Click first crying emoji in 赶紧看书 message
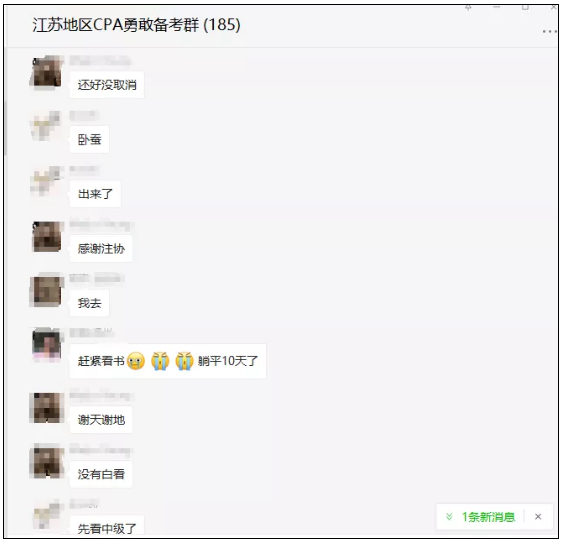This screenshot has height=545, width=561. (136, 361)
